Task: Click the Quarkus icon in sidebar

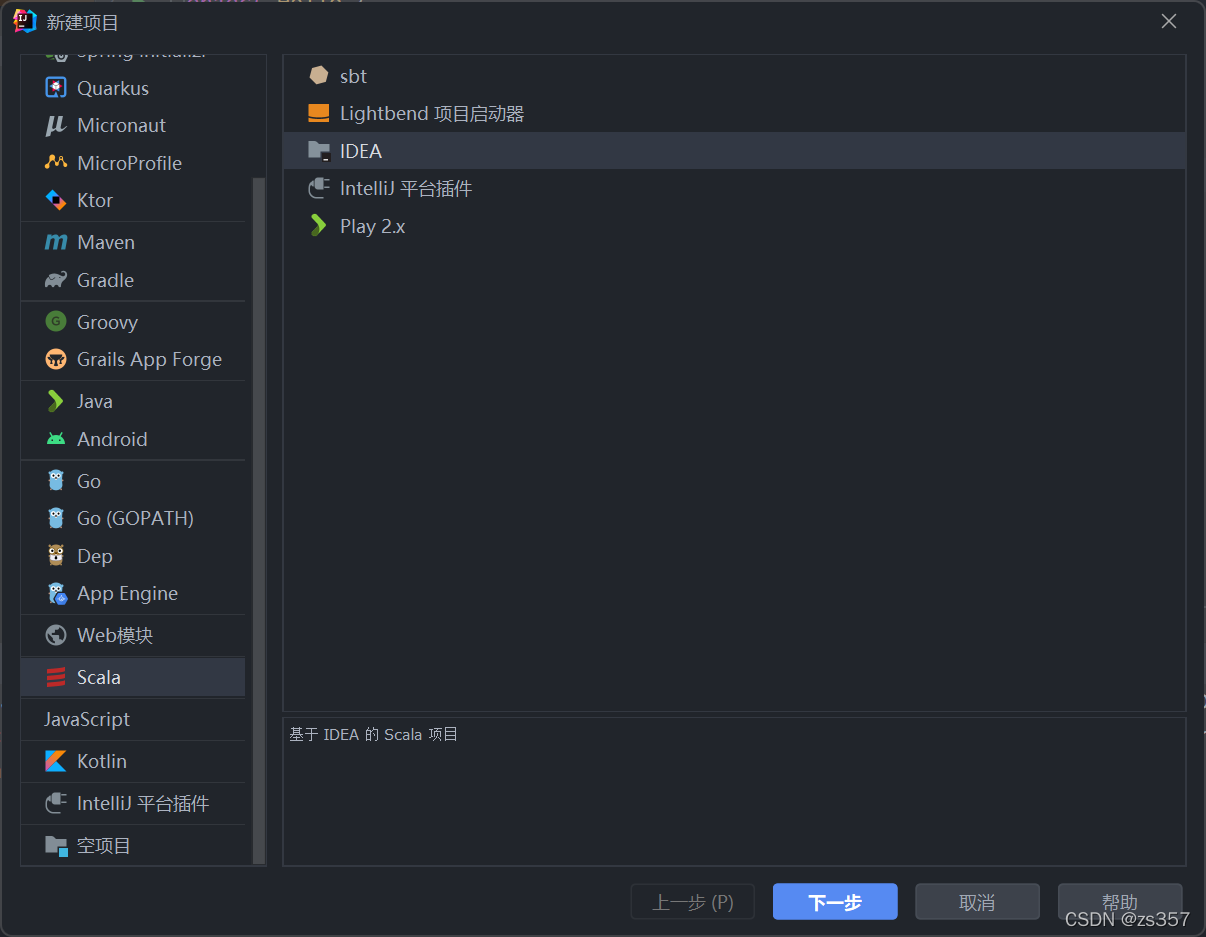Action: click(x=56, y=88)
